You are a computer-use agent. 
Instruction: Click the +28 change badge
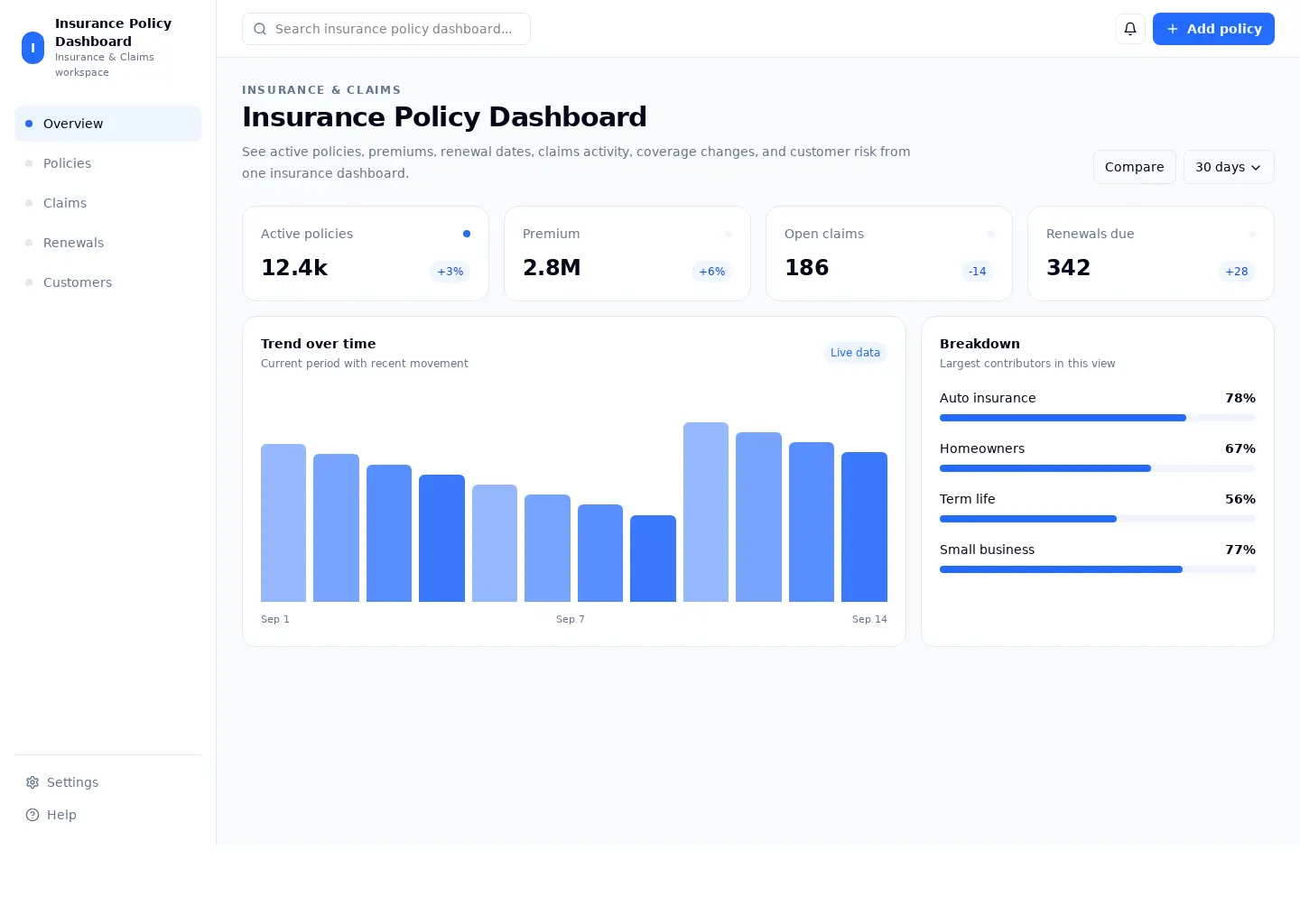click(1236, 272)
